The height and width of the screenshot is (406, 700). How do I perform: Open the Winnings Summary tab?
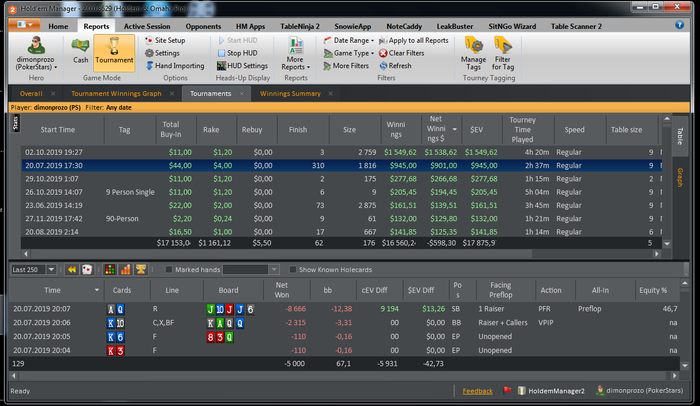tap(290, 93)
